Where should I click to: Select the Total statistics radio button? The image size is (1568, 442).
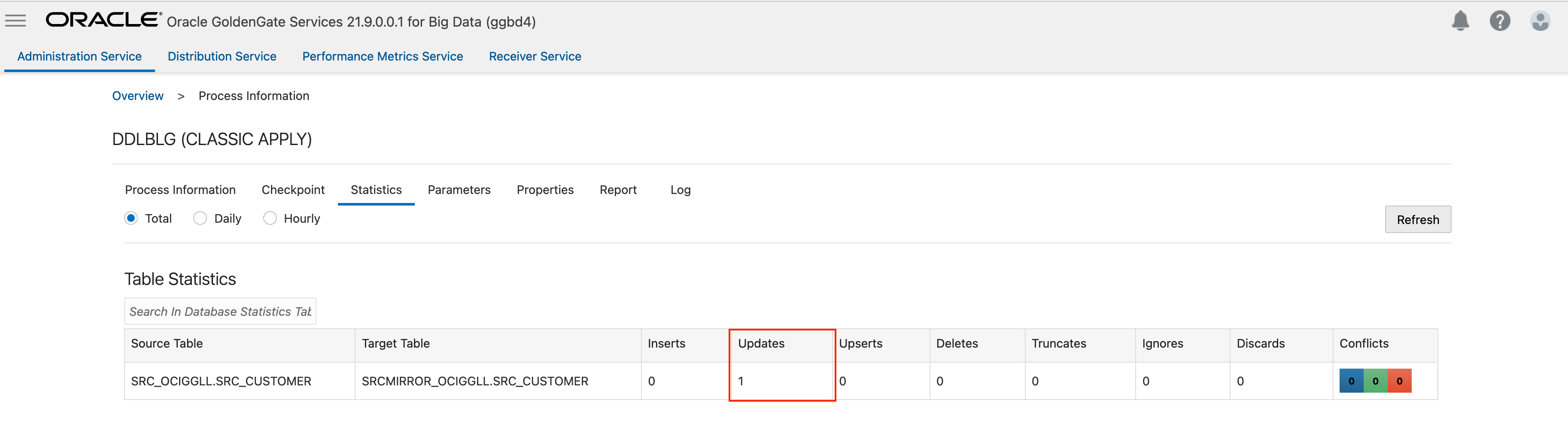coord(131,218)
